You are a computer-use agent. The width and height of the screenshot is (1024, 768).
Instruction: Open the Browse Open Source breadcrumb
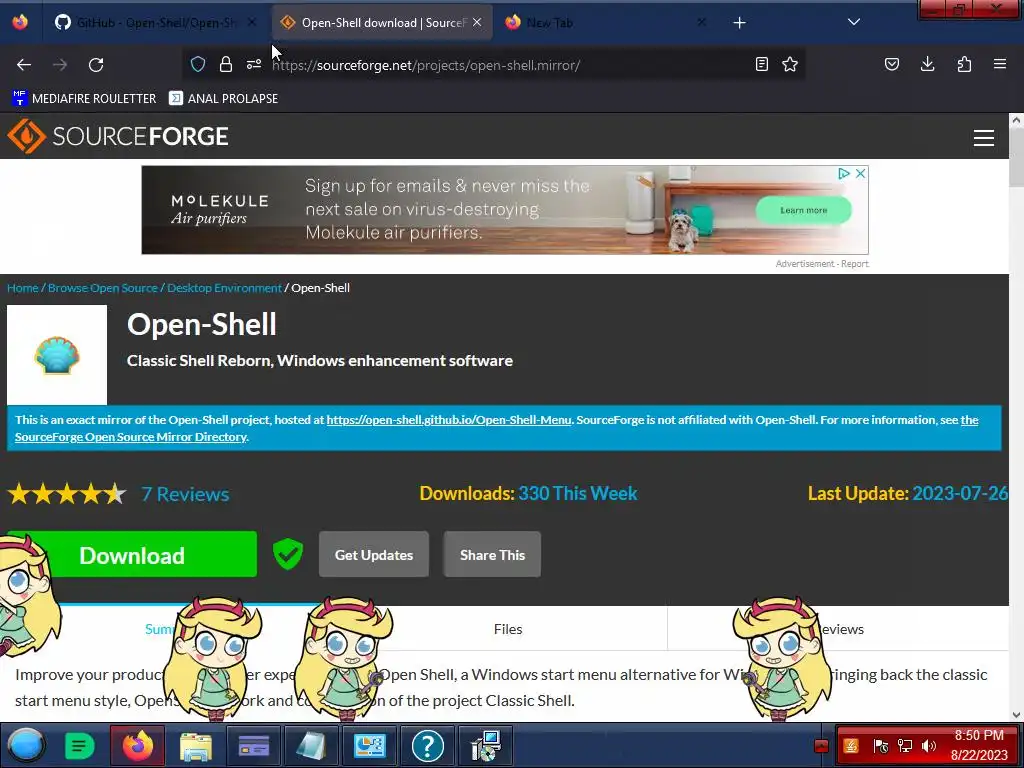point(103,288)
